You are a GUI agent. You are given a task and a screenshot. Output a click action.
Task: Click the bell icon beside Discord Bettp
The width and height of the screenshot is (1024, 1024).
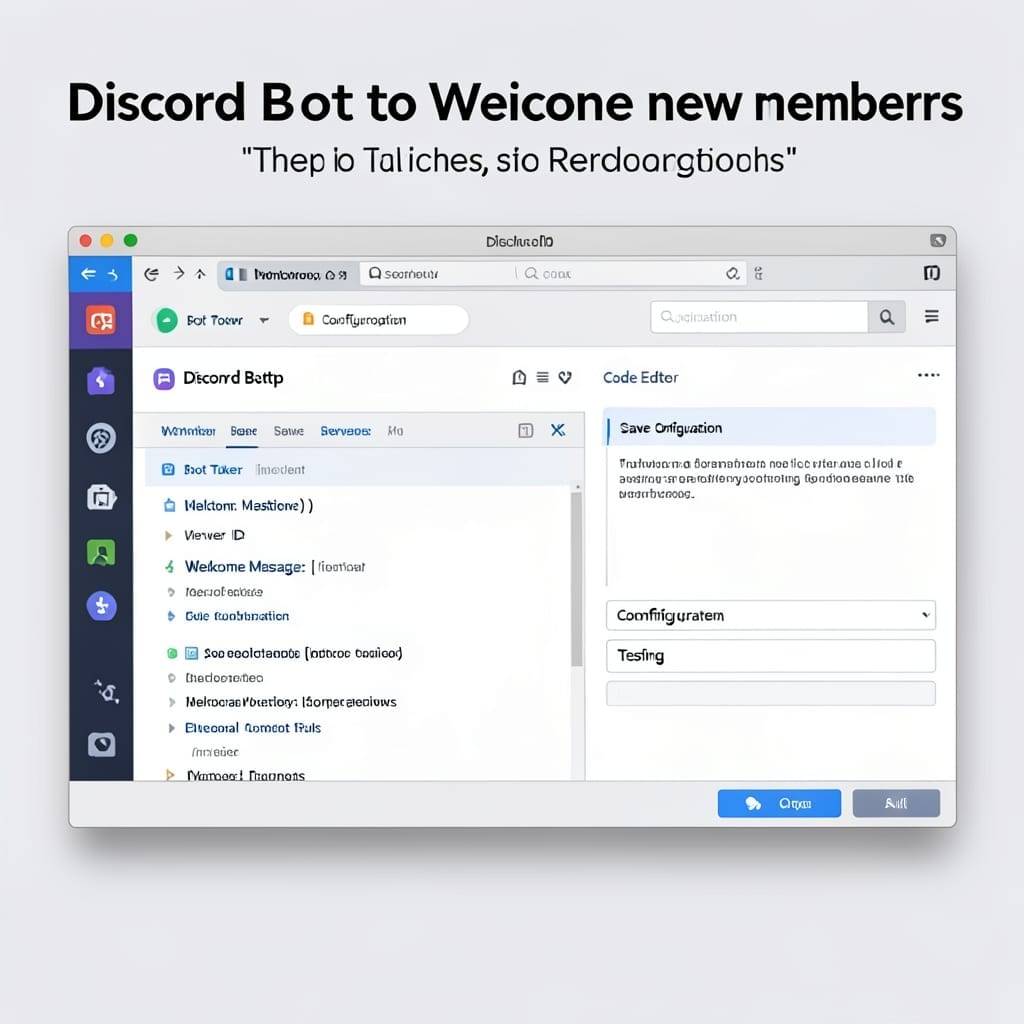(519, 377)
